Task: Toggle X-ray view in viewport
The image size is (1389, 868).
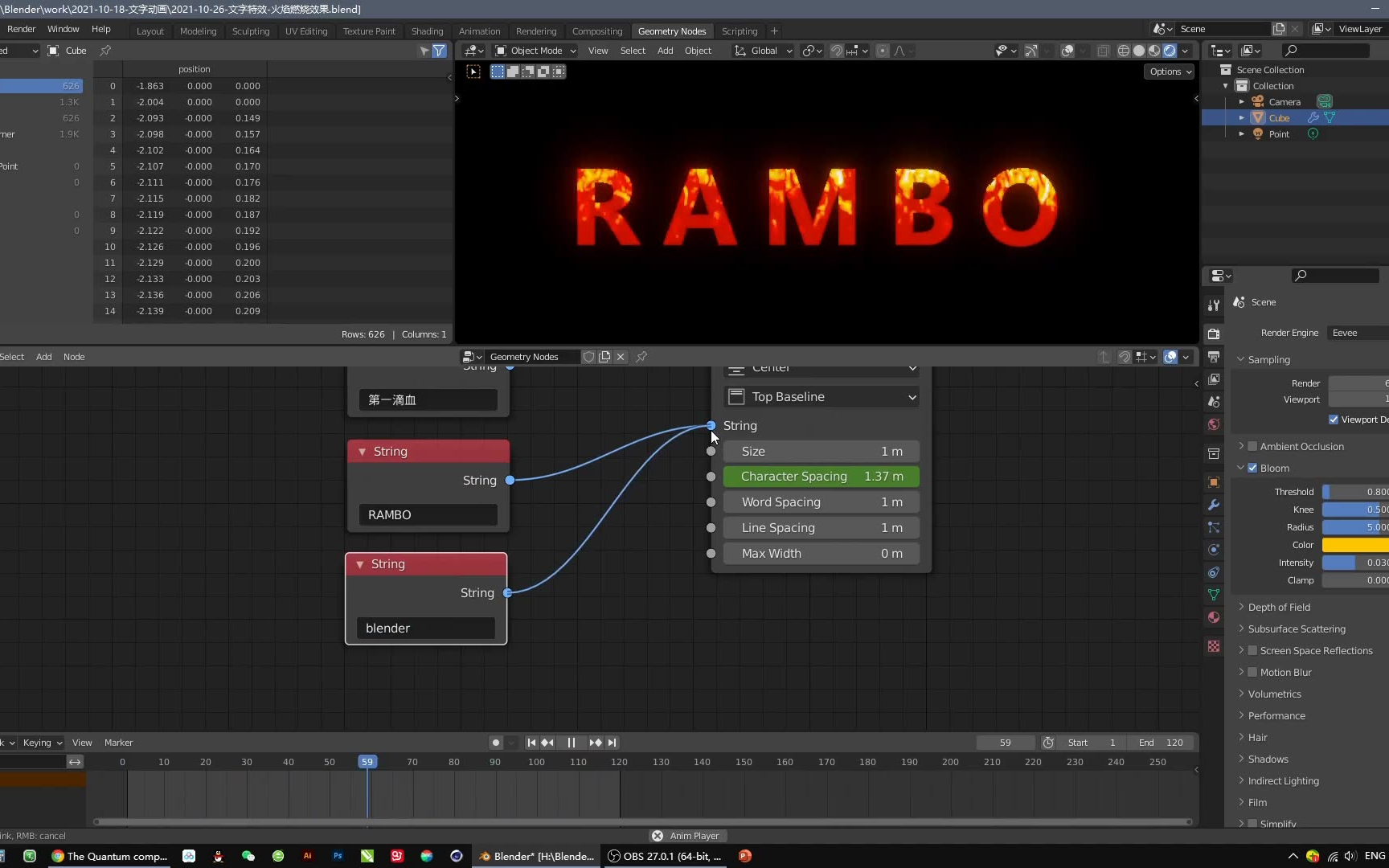Action: coord(1103,51)
